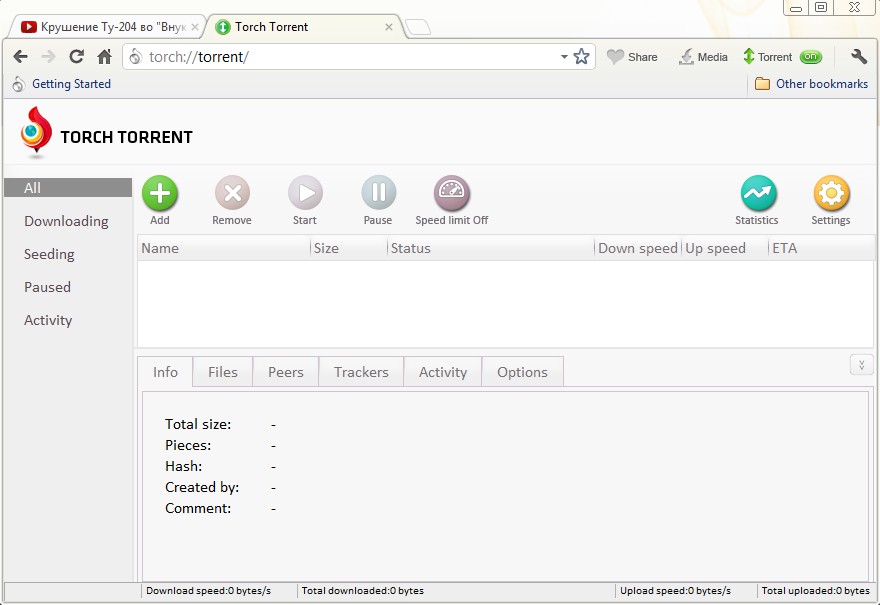Open the Media download button
Image resolution: width=880 pixels, height=605 pixels.
point(703,57)
